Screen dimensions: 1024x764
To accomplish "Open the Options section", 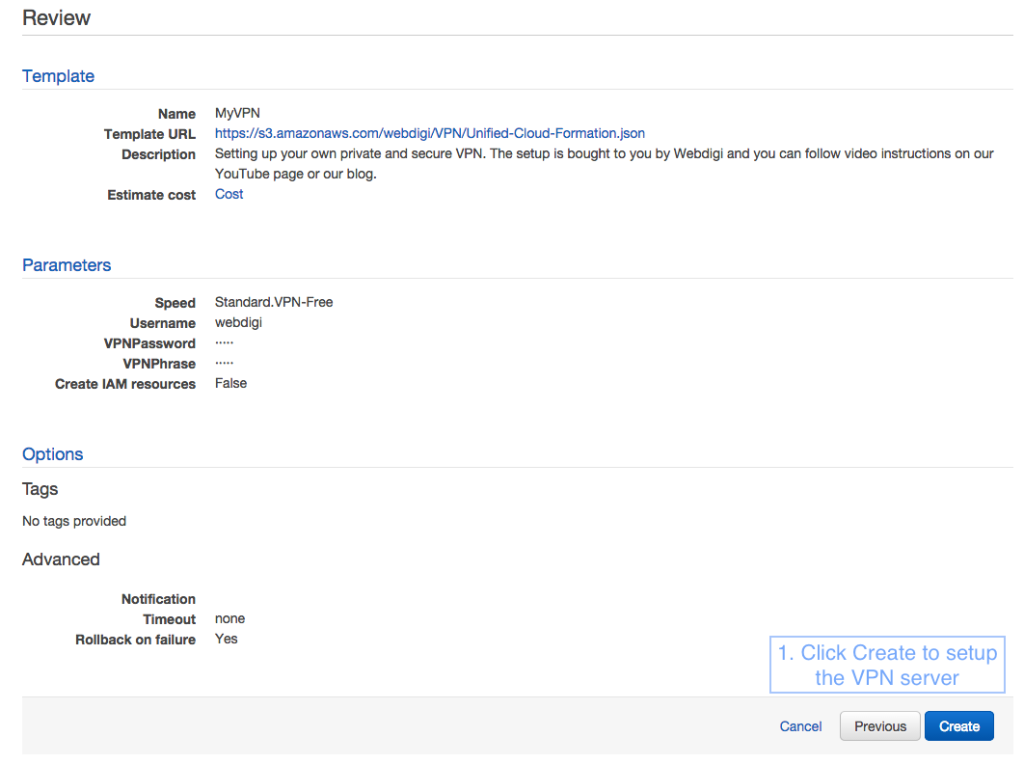I will point(52,454).
